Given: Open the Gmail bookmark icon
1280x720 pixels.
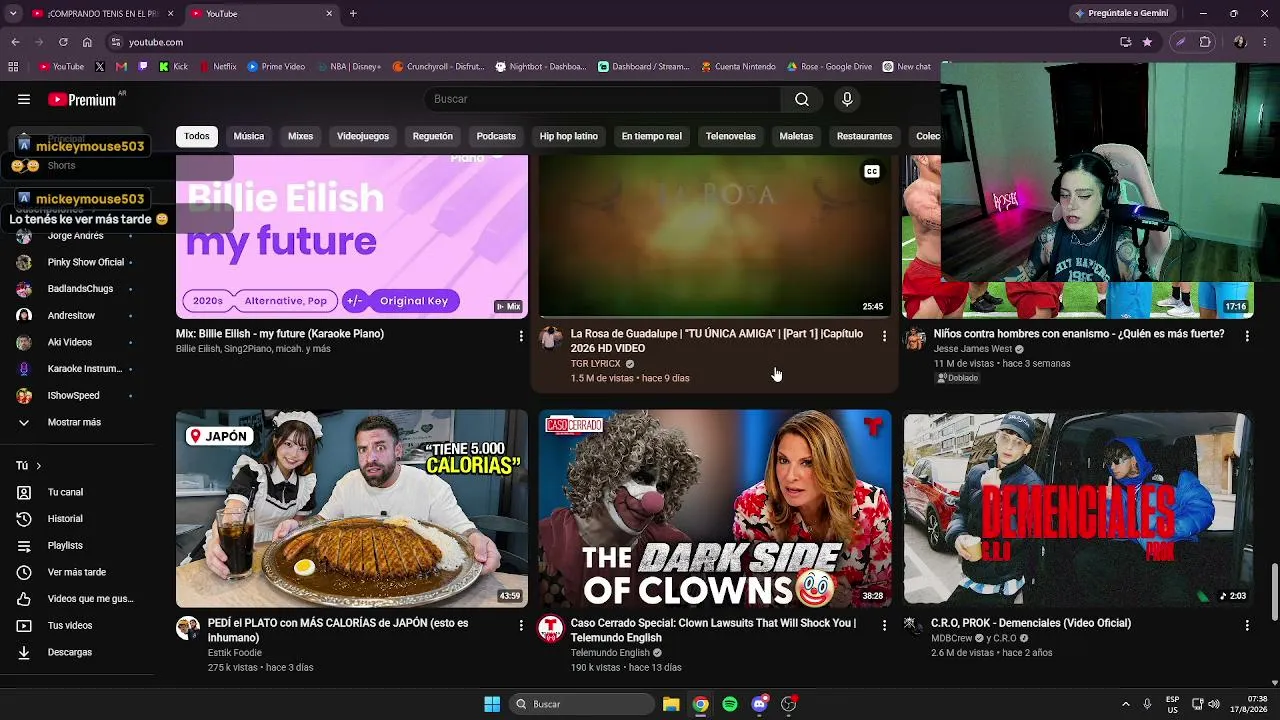Looking at the screenshot, I should [121, 67].
